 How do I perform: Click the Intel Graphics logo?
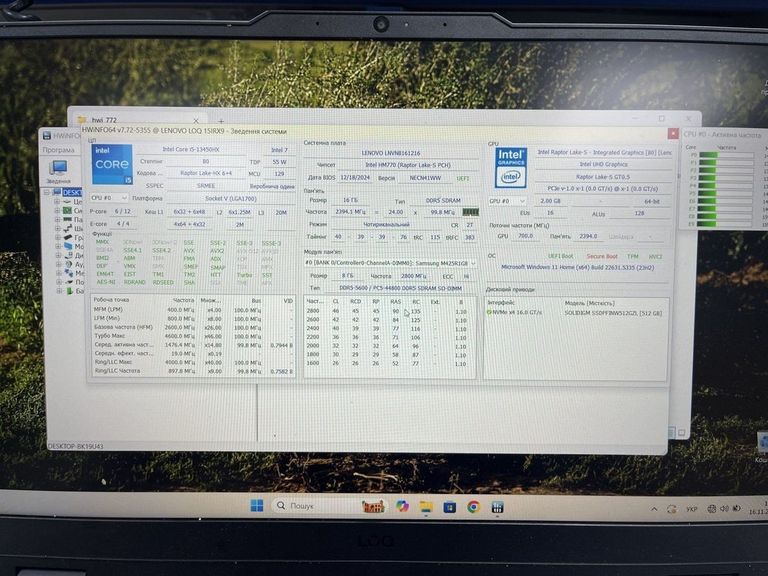pyautogui.click(x=510, y=167)
